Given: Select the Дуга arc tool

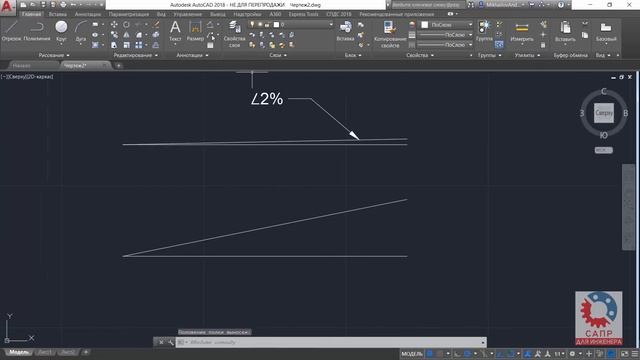Looking at the screenshot, I should (x=81, y=31).
